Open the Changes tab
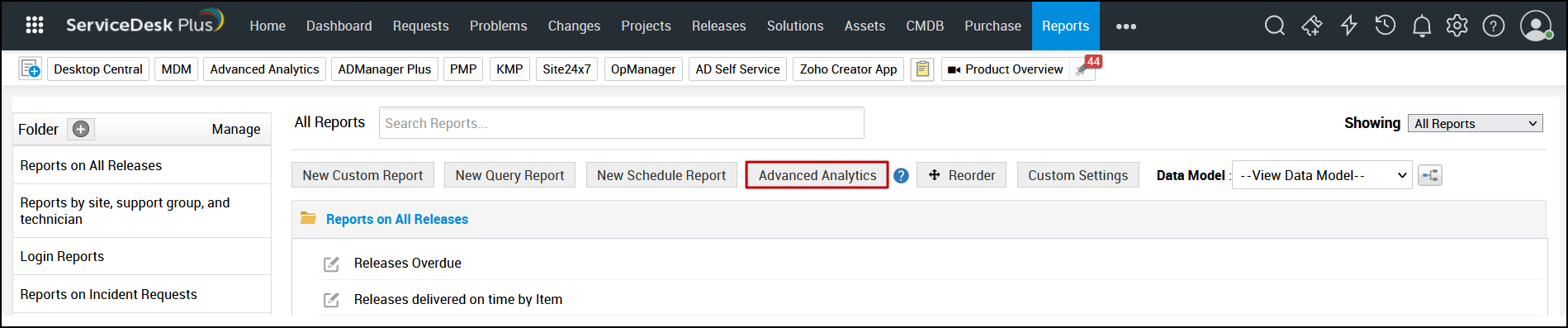 pos(574,26)
